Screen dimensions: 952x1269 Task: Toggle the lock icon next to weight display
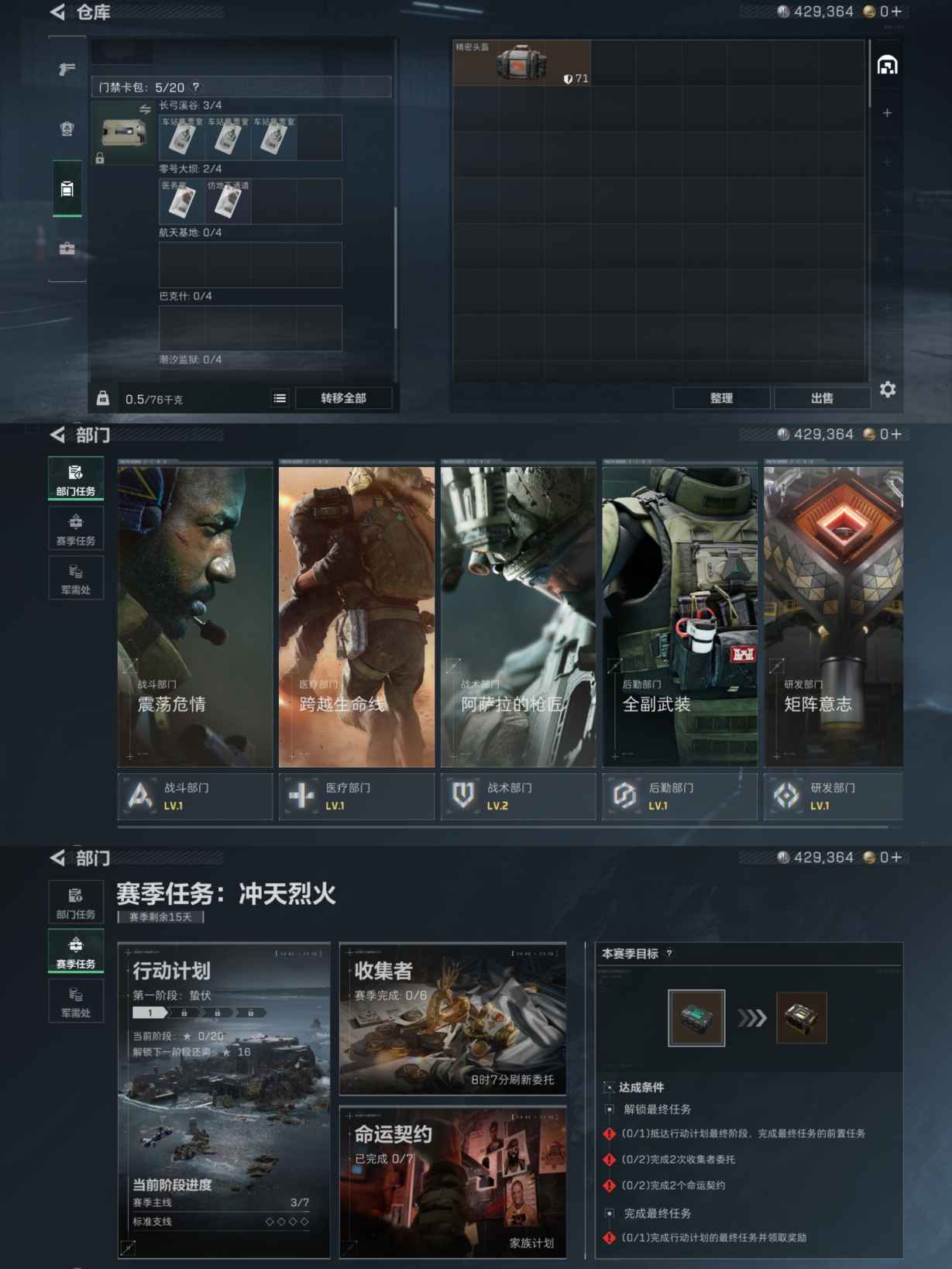point(102,398)
